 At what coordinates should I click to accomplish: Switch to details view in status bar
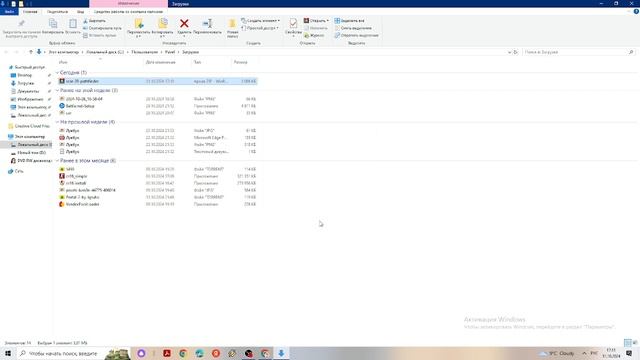pyautogui.click(x=628, y=342)
